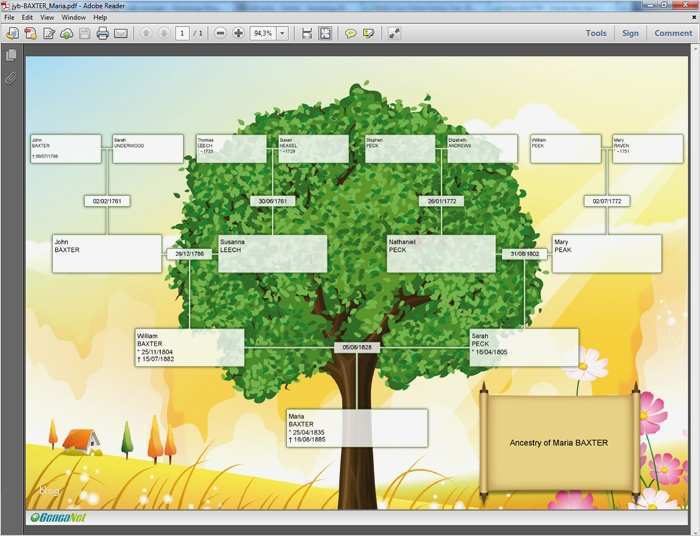The image size is (700, 536).
Task: Click the Susanna LEECH person box
Action: [x=272, y=253]
